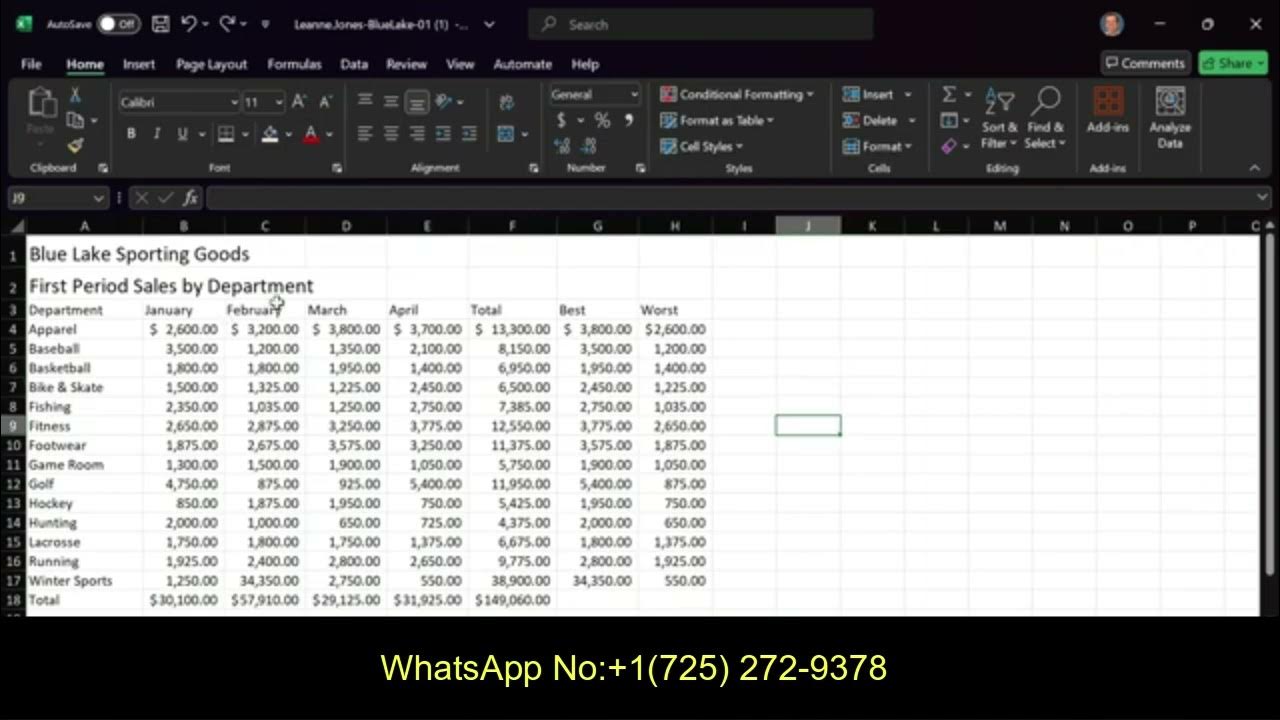Click the Cut scissors icon
The width and height of the screenshot is (1280, 720).
tap(75, 96)
